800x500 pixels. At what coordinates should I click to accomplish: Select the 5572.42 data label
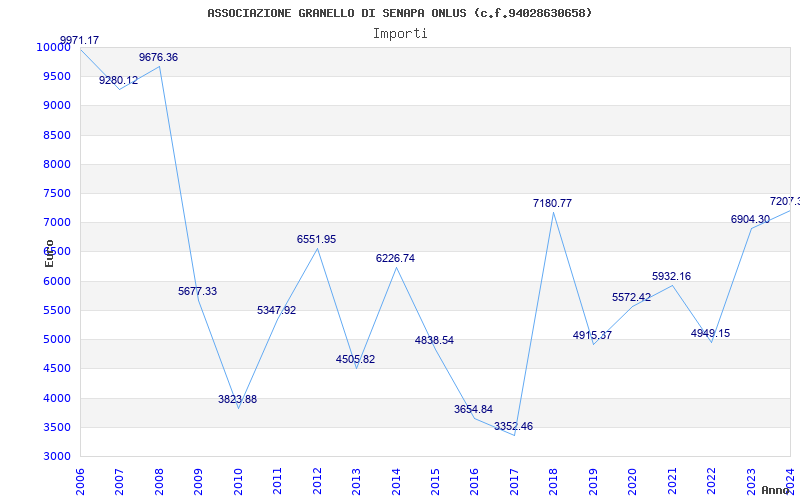click(632, 297)
